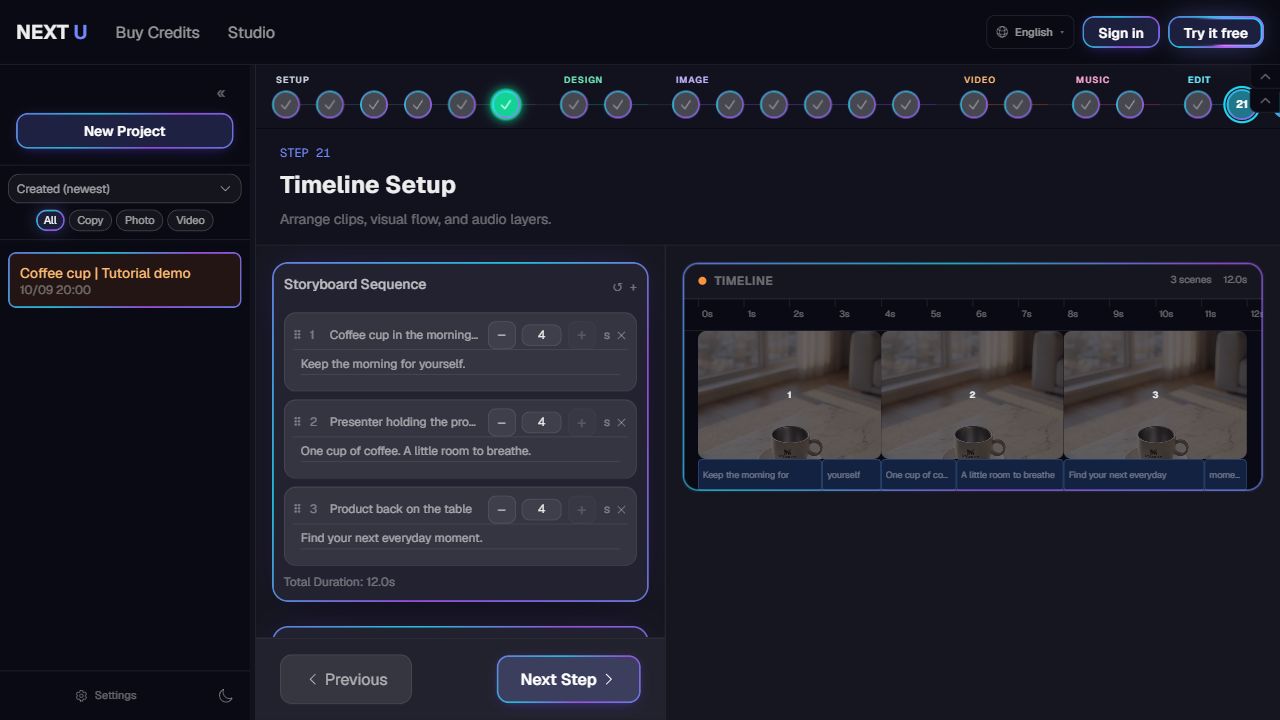Click the 6s mark on timeline ruler
The image size is (1280, 720).
pos(981,314)
